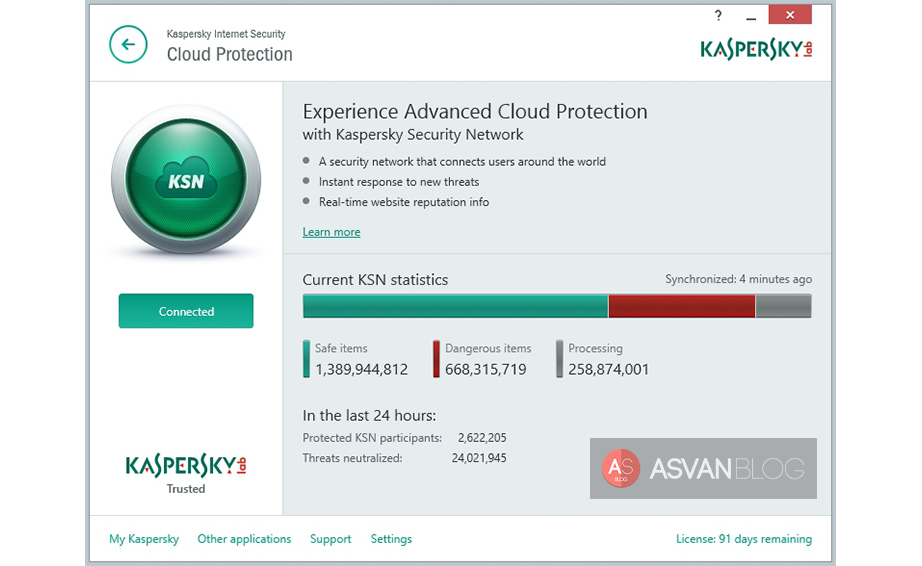Screen dimensions: 922x566
Task: Click the green KSN cloud orb
Action: coord(186,179)
